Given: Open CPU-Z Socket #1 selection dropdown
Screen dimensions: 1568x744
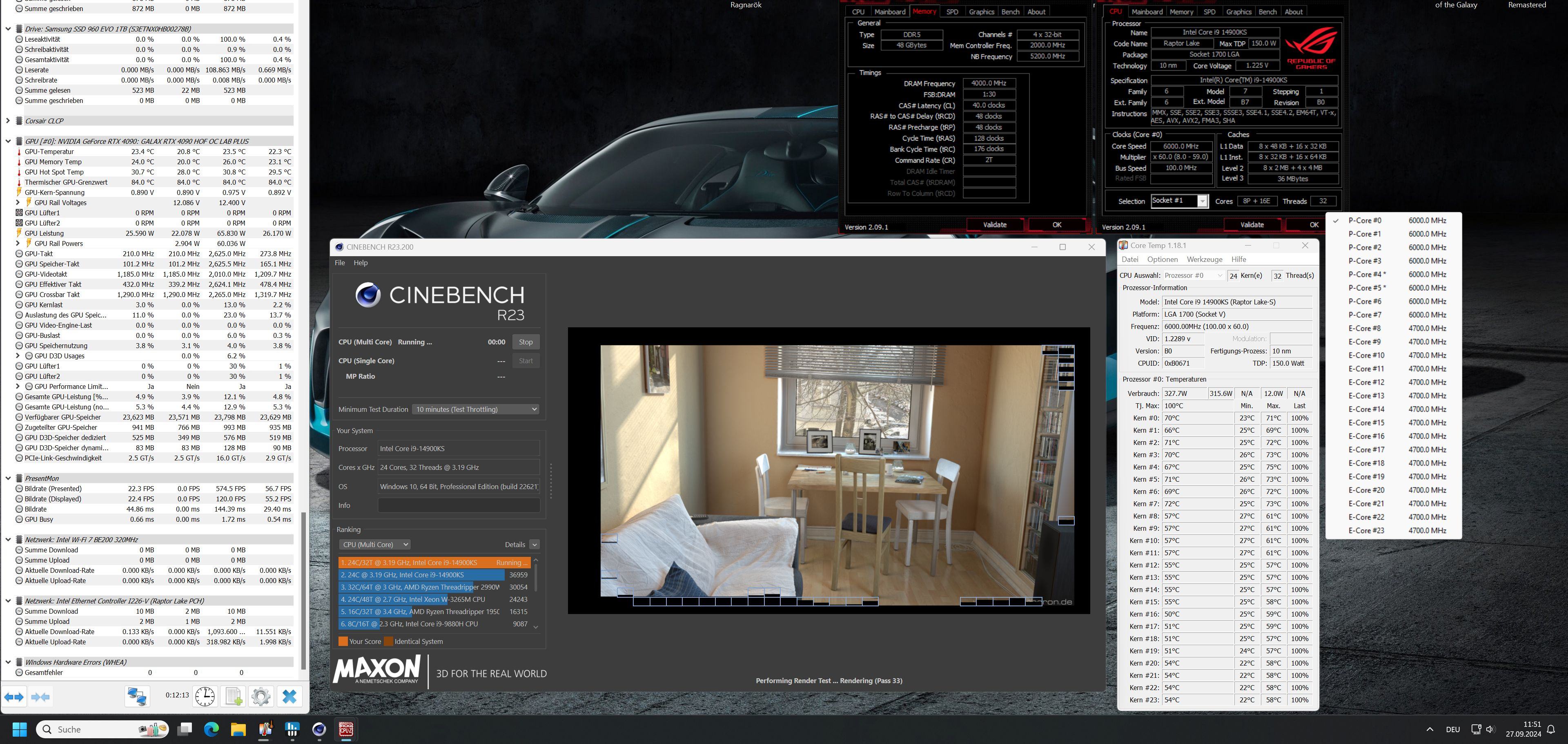Looking at the screenshot, I should click(1179, 201).
